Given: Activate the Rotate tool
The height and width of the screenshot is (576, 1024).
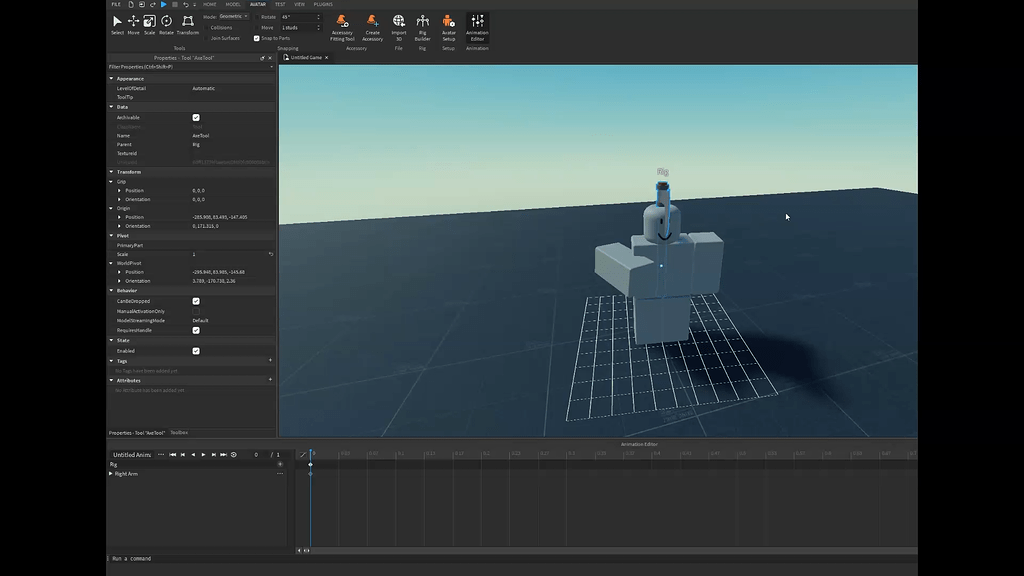Looking at the screenshot, I should 166,21.
